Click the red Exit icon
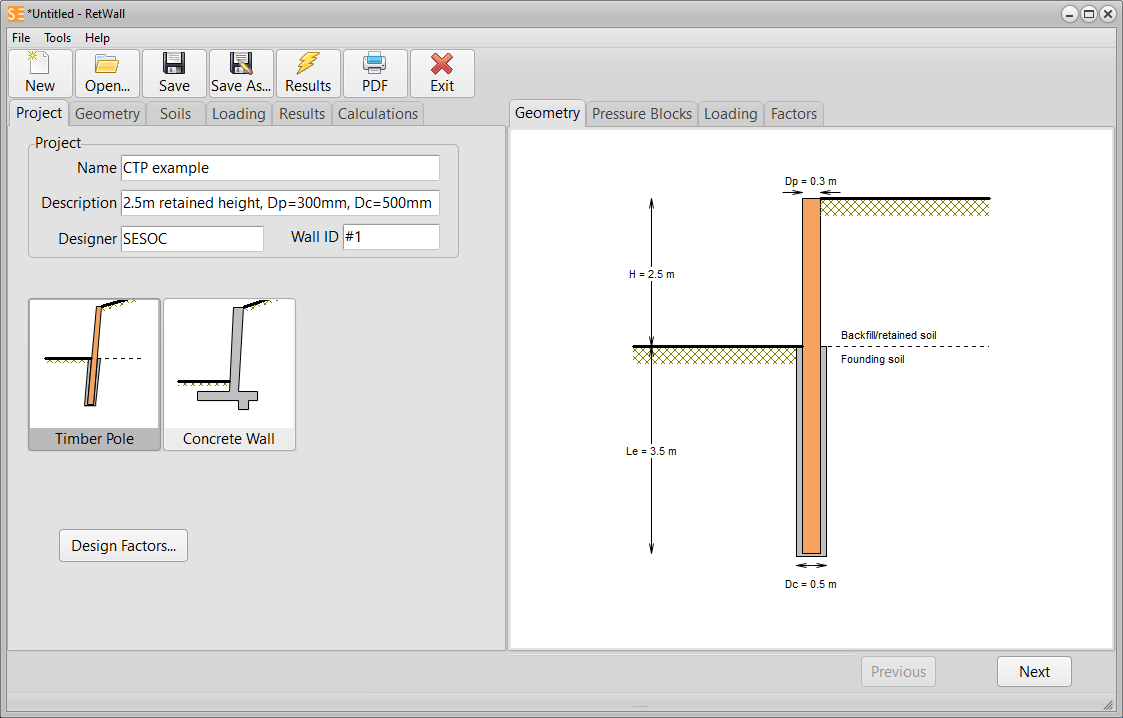1123x718 pixels. click(442, 73)
